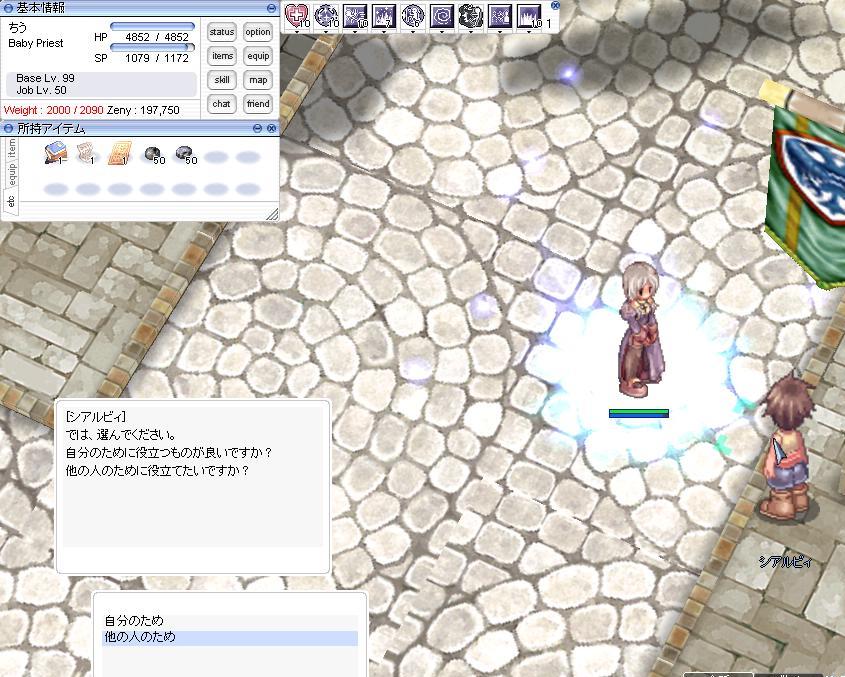Pick the pale scroll item in inventory

click(x=86, y=153)
